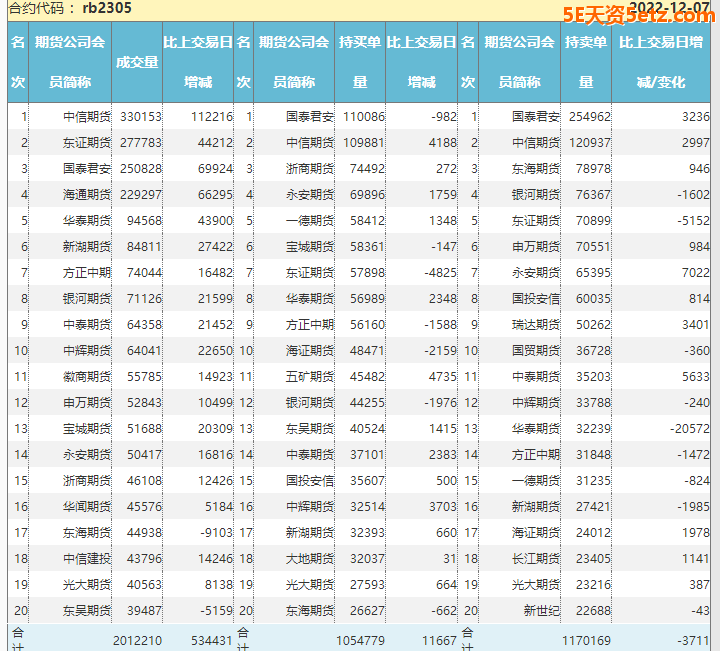Click 新世纪 in the short ranking
720x651 pixels.
pyautogui.click(x=542, y=611)
